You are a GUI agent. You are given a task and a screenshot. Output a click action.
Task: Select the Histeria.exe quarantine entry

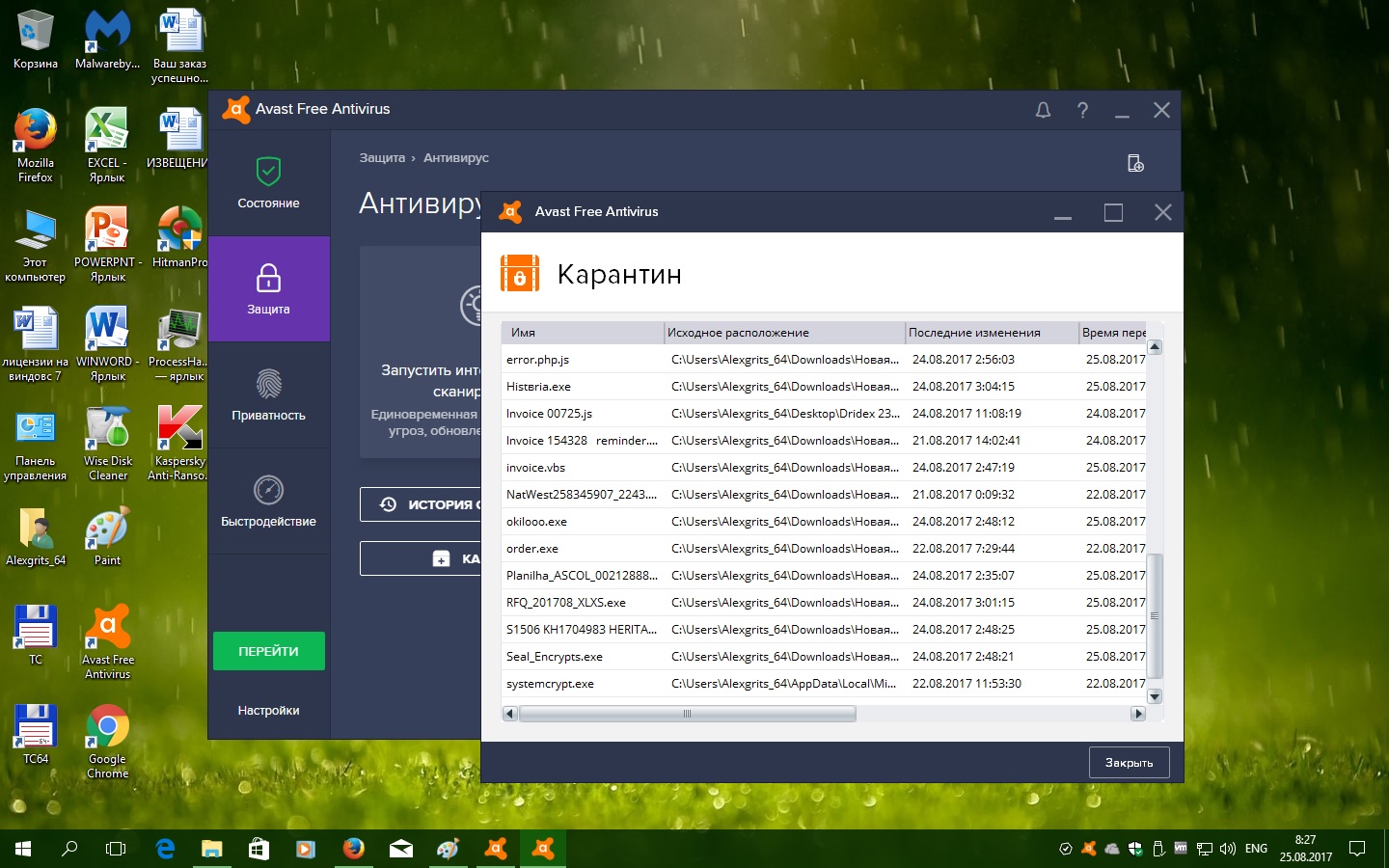(824, 387)
